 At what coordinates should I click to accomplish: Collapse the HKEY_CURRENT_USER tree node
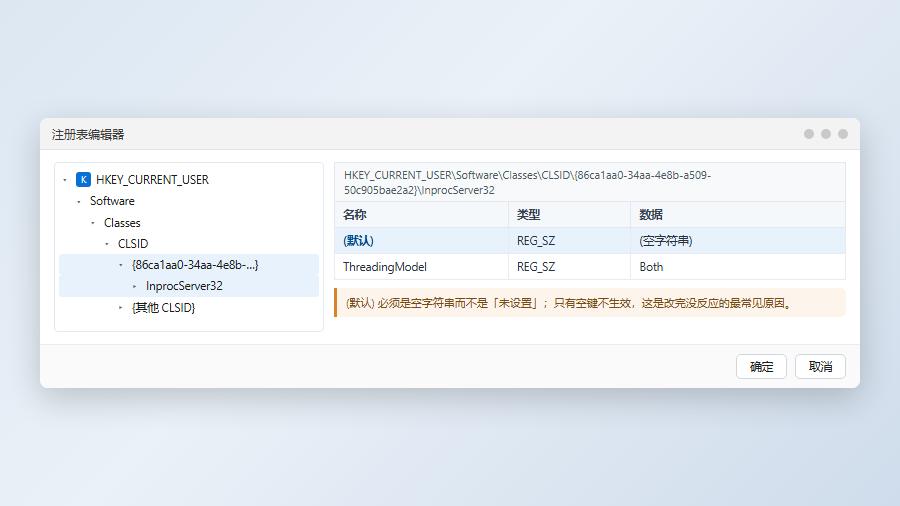click(65, 180)
